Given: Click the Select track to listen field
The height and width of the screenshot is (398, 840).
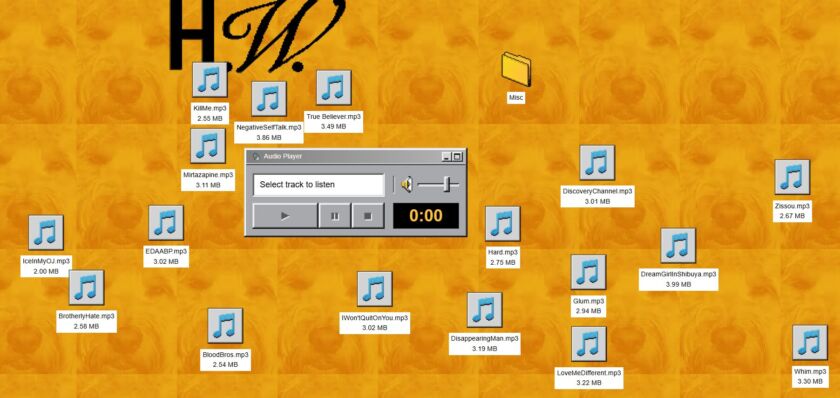Looking at the screenshot, I should click(x=319, y=185).
